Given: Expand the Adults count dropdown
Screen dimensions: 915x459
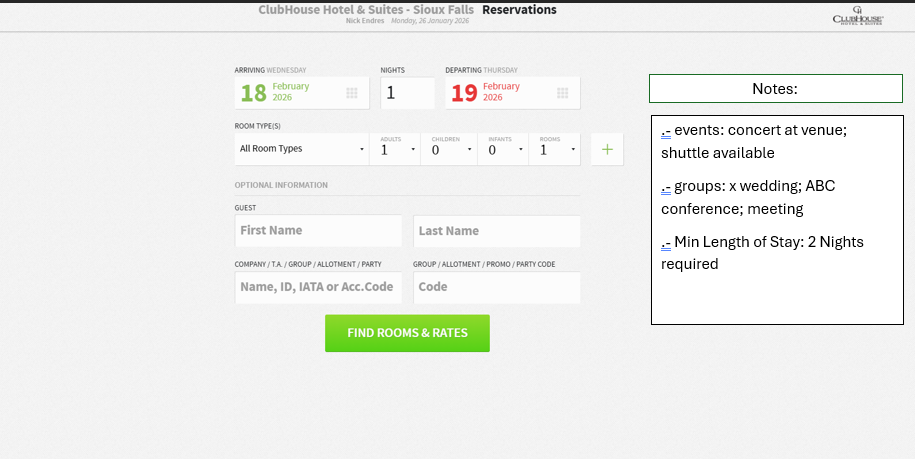Looking at the screenshot, I should pyautogui.click(x=394, y=149).
